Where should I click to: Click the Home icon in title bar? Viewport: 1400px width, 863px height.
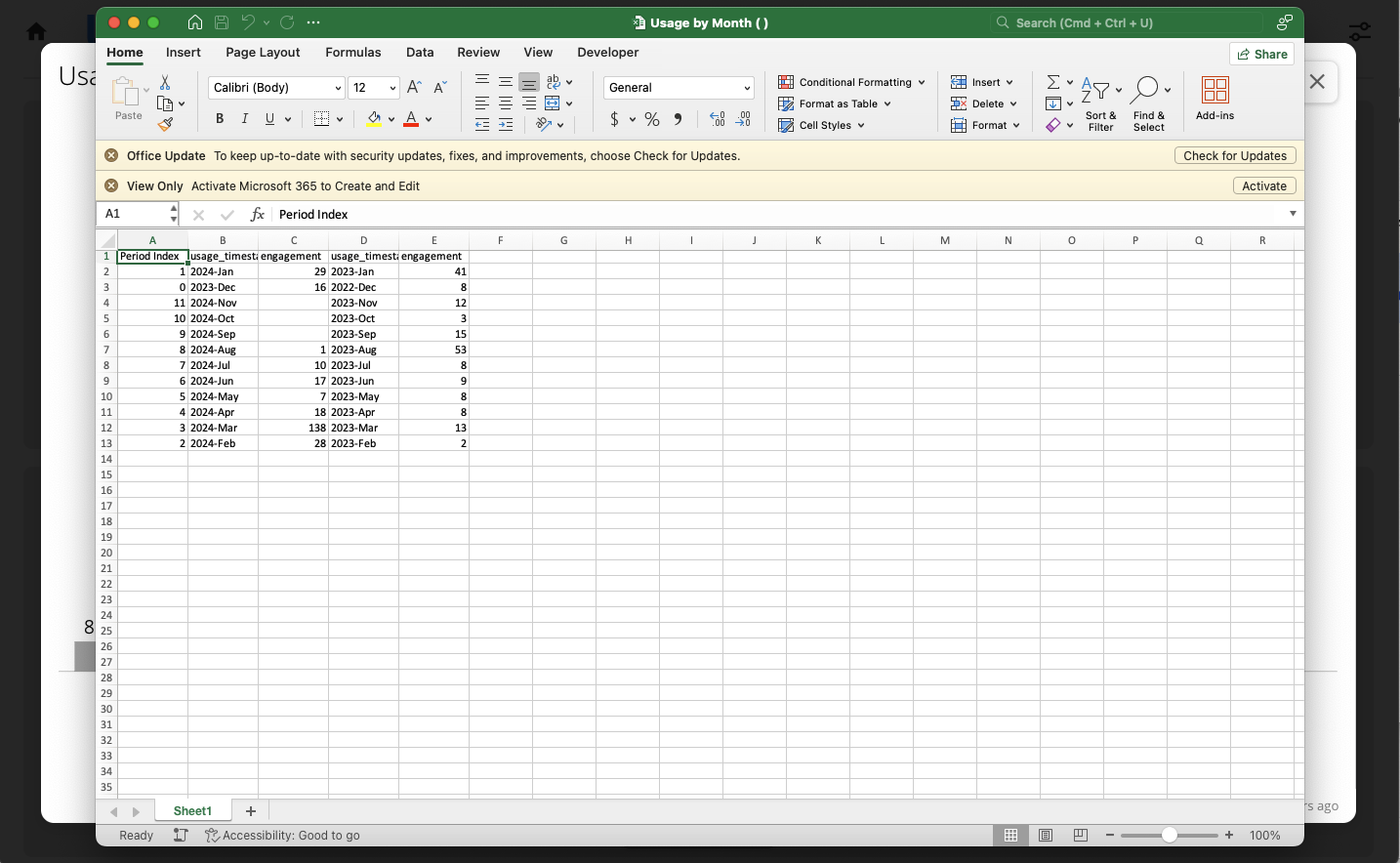[x=195, y=22]
